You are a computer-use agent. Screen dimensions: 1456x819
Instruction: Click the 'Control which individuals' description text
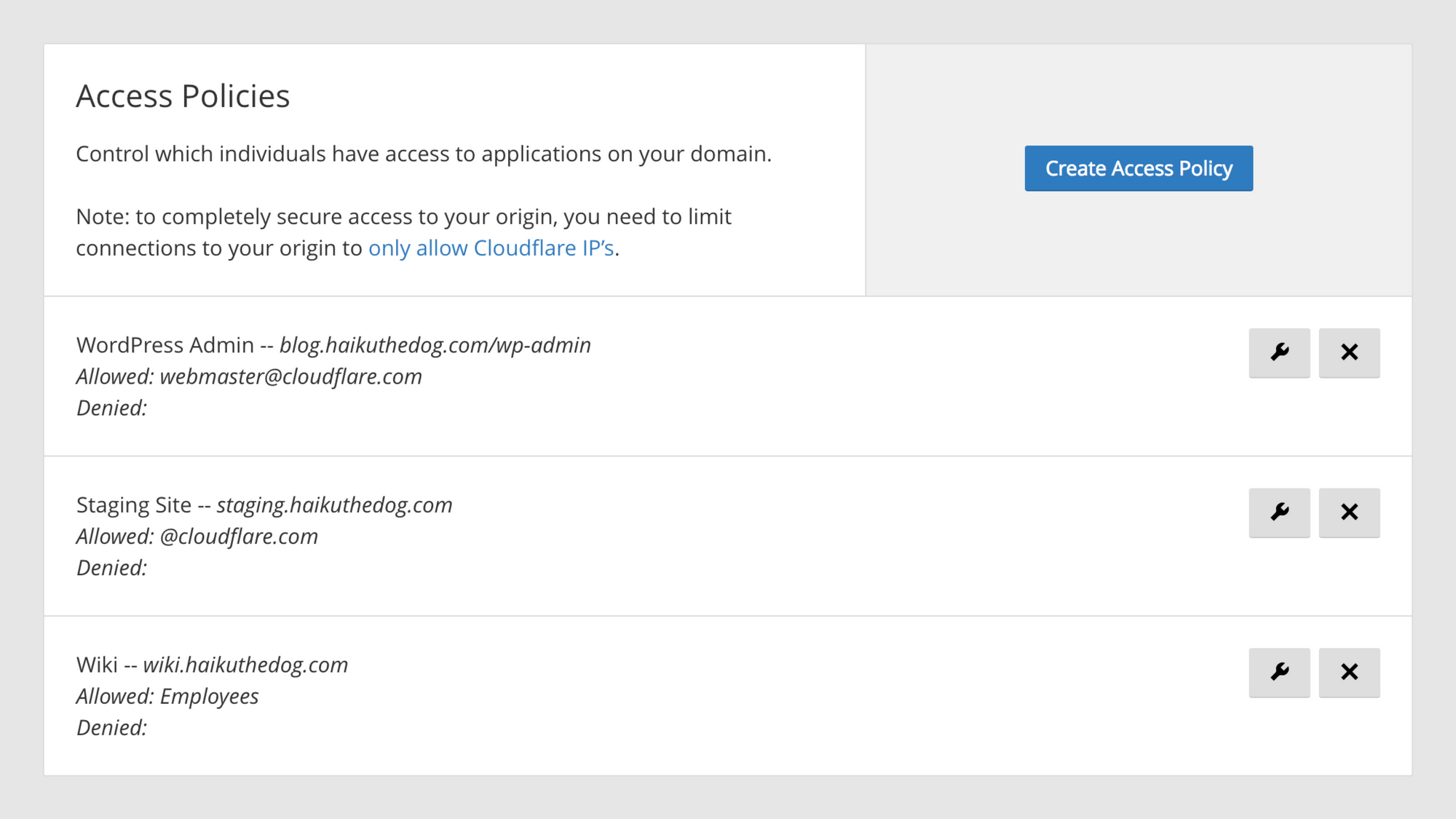(x=424, y=154)
